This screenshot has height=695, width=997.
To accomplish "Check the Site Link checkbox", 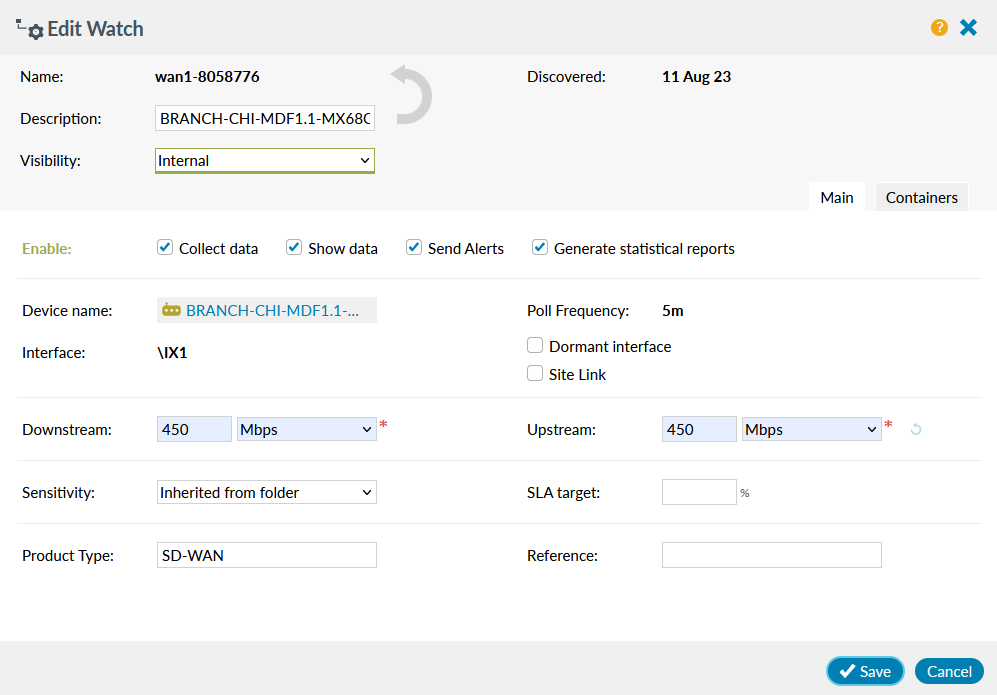I will coord(535,373).
